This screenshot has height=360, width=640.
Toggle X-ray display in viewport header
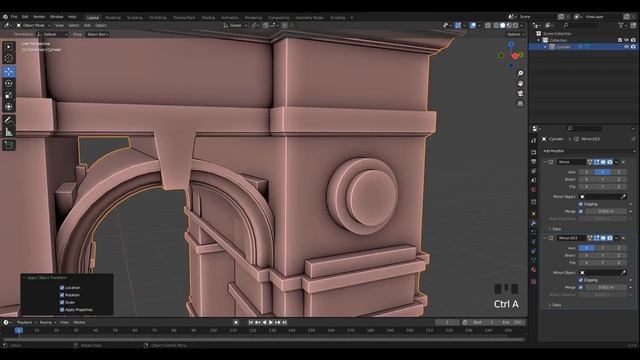(488, 25)
